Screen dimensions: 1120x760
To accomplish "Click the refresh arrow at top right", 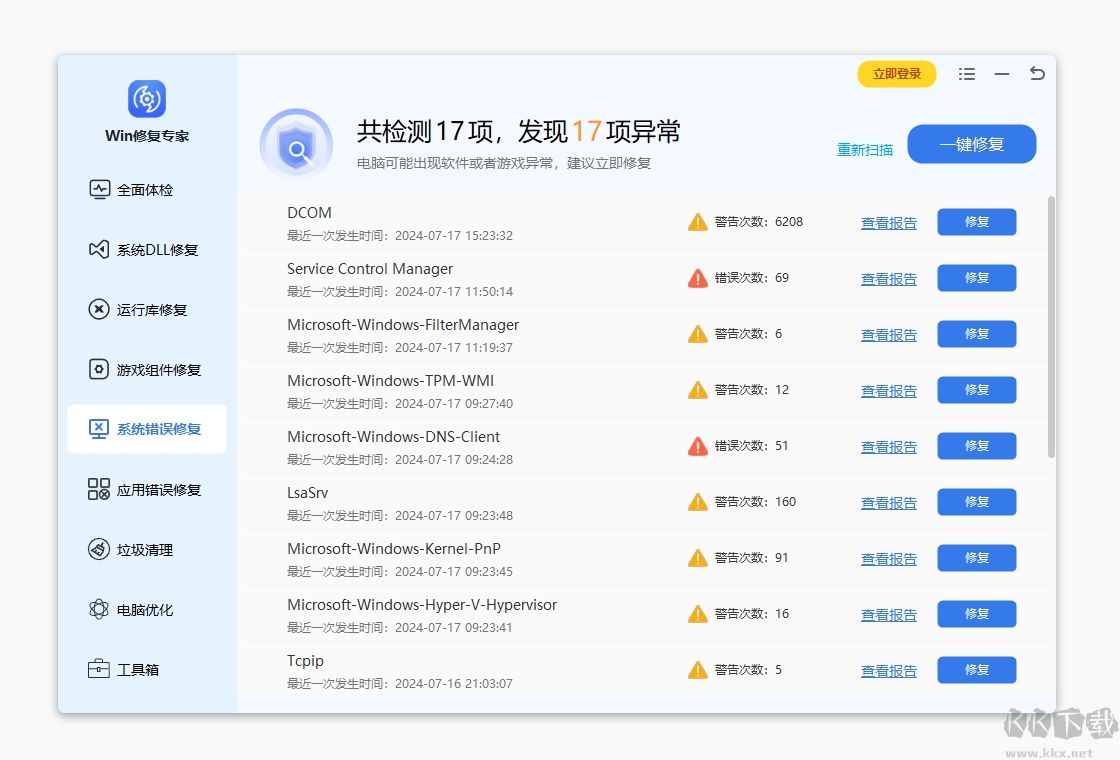I will (x=1037, y=73).
